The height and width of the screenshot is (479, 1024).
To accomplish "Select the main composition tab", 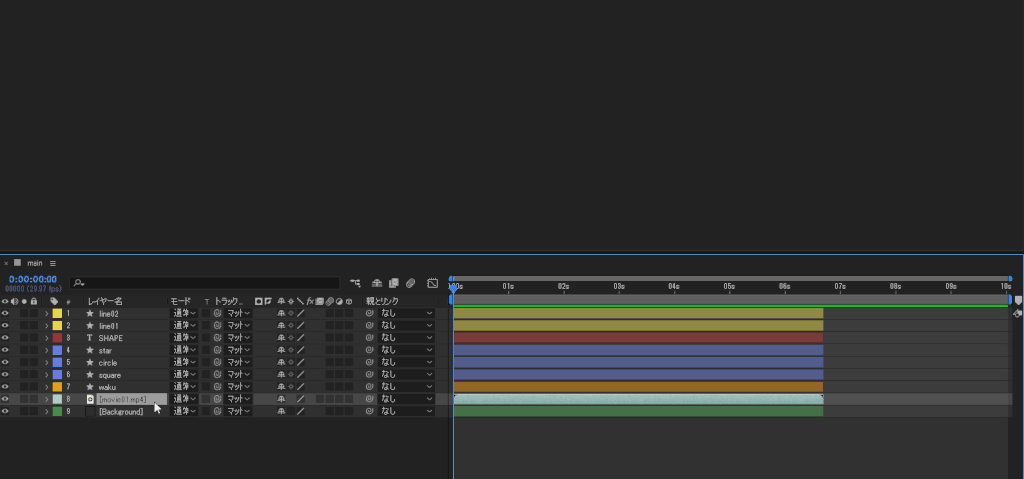I will 35,263.
